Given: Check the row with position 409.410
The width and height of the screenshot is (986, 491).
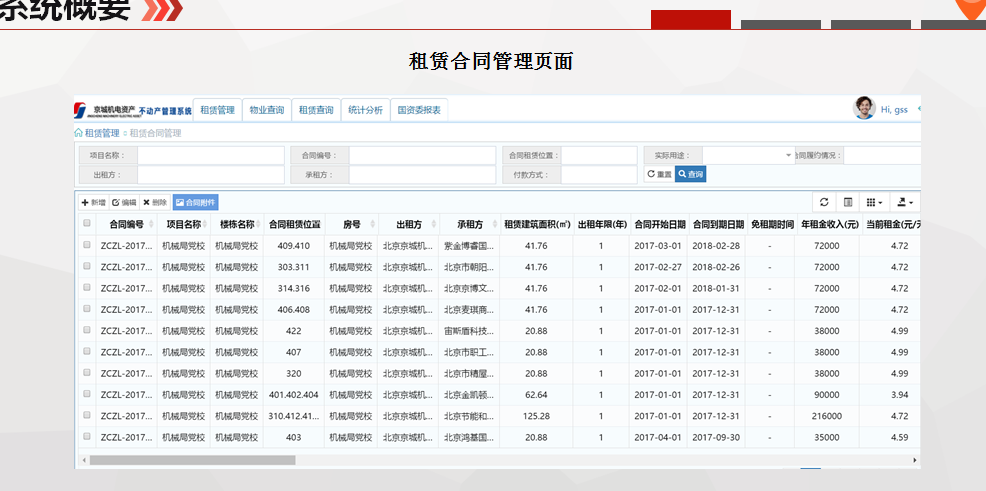Looking at the screenshot, I should [x=87, y=245].
